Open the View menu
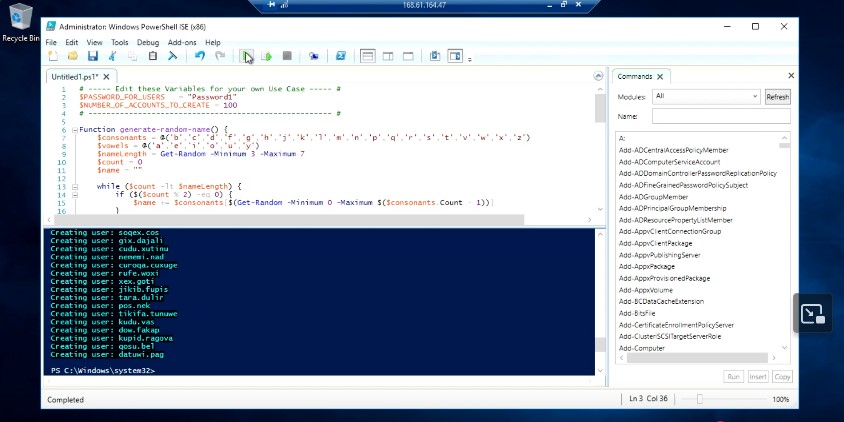Viewport: 844px width, 422px height. click(94, 43)
